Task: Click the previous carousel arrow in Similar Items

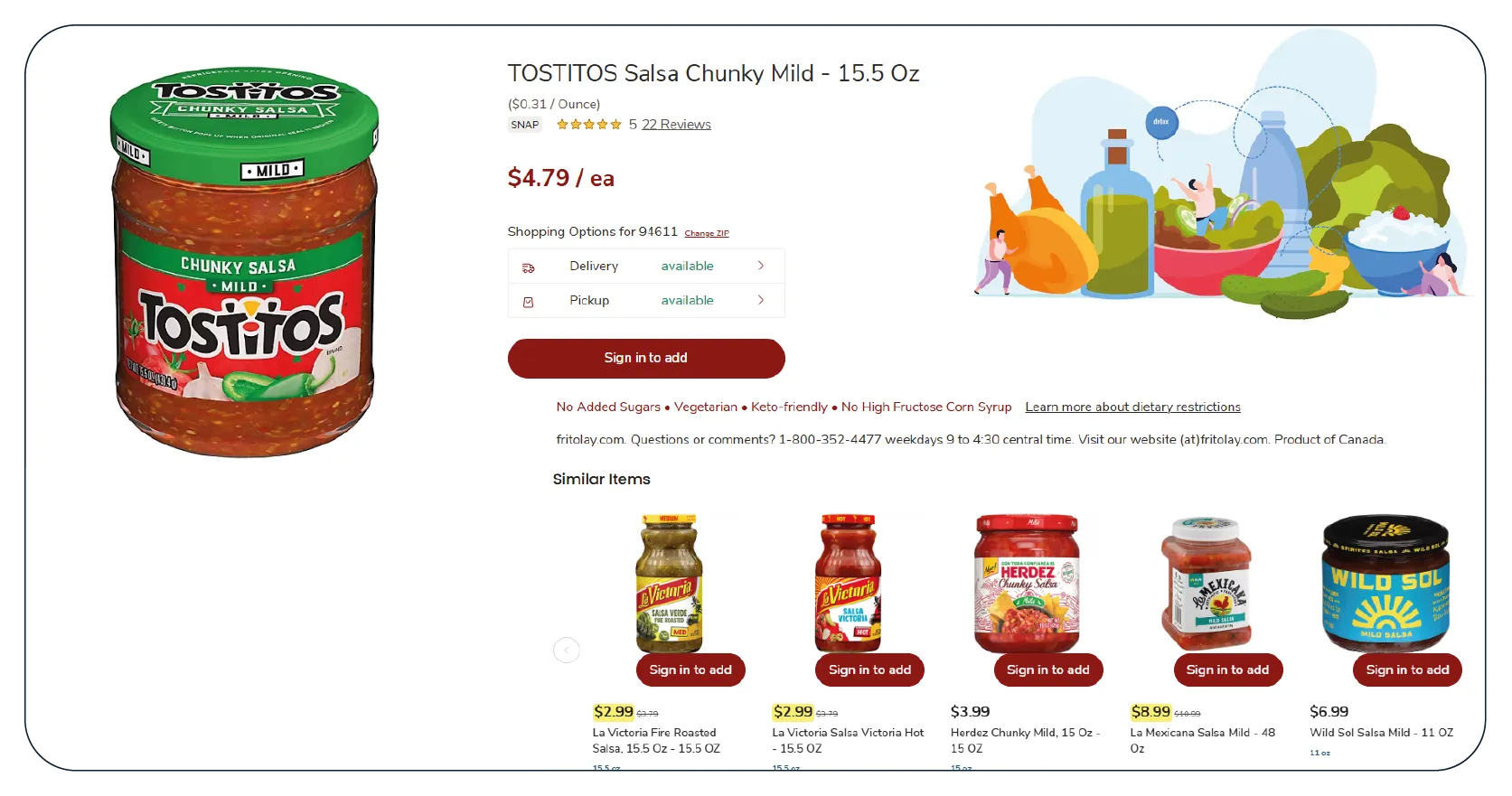Action: pyautogui.click(x=567, y=650)
